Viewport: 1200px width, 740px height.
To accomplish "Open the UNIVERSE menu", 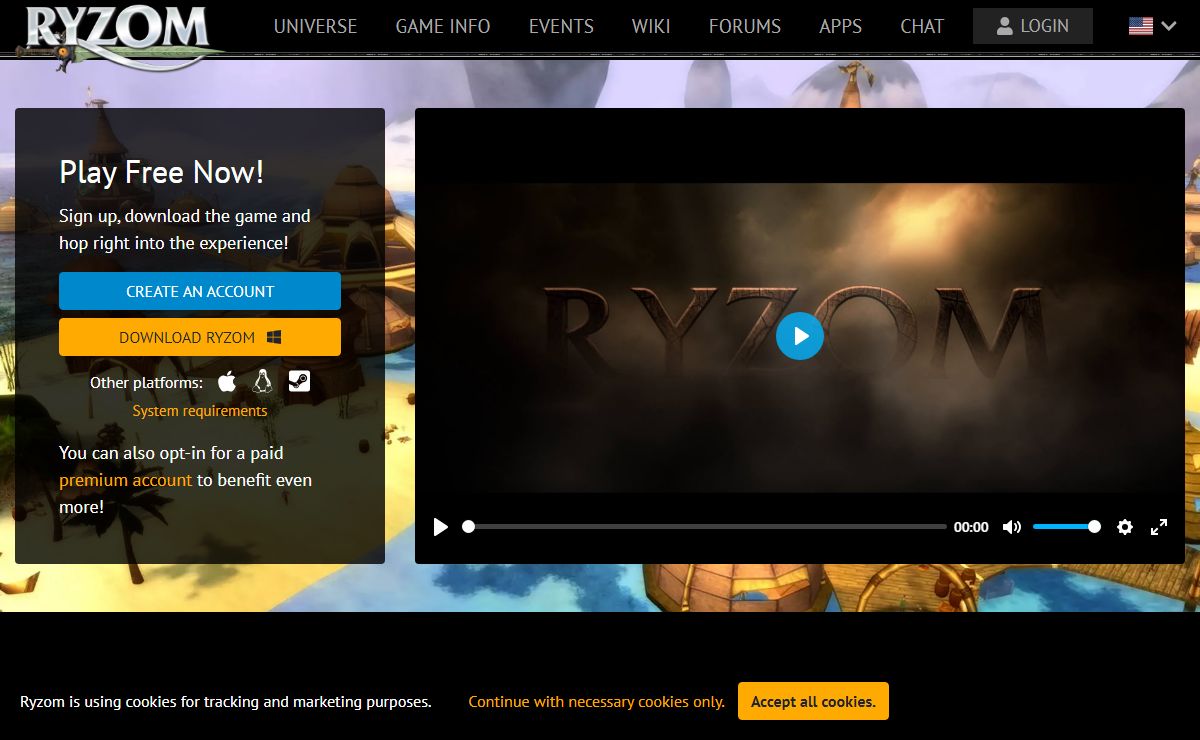I will (x=315, y=27).
